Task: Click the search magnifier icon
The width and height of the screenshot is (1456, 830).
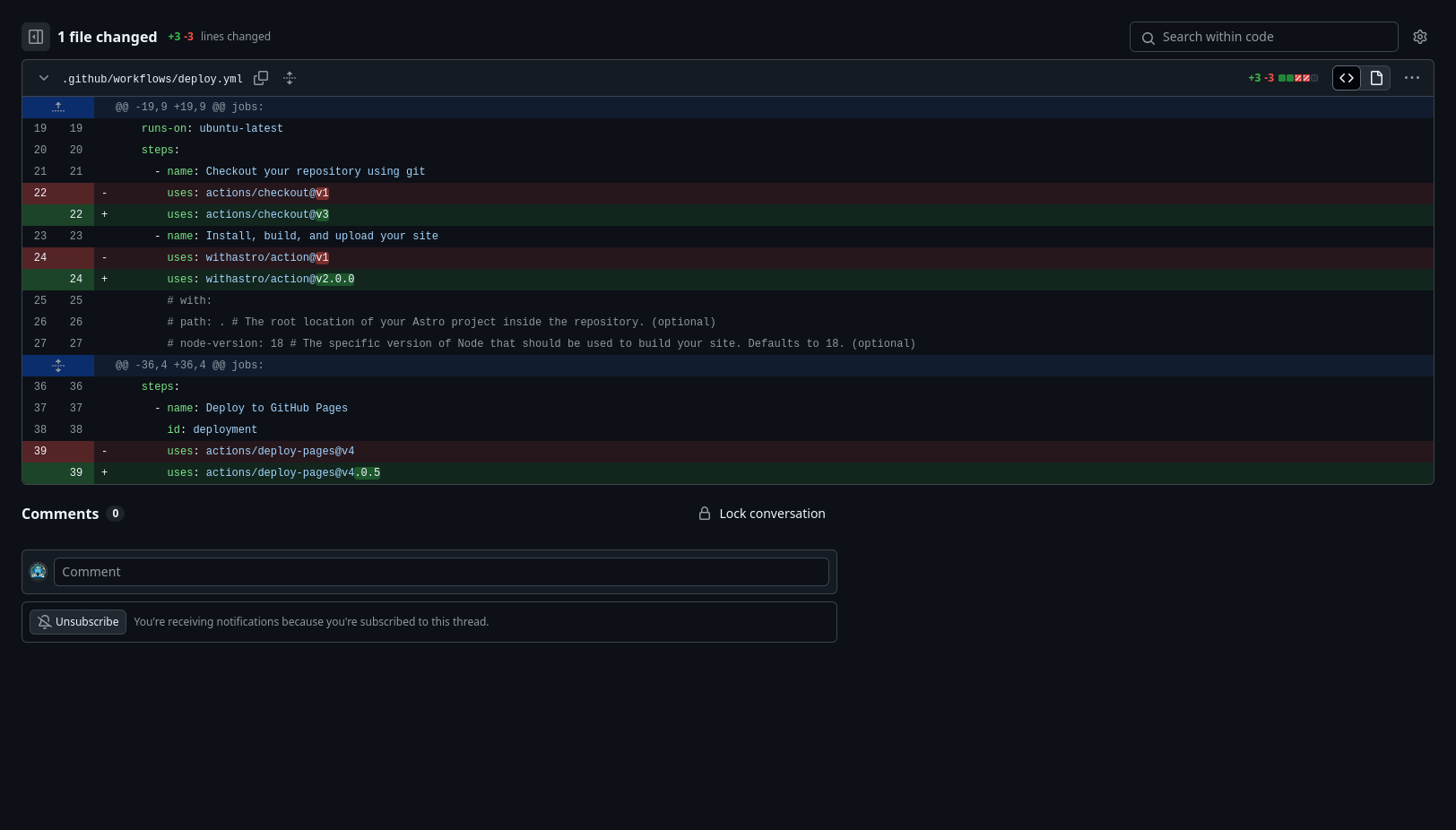Action: point(1148,38)
